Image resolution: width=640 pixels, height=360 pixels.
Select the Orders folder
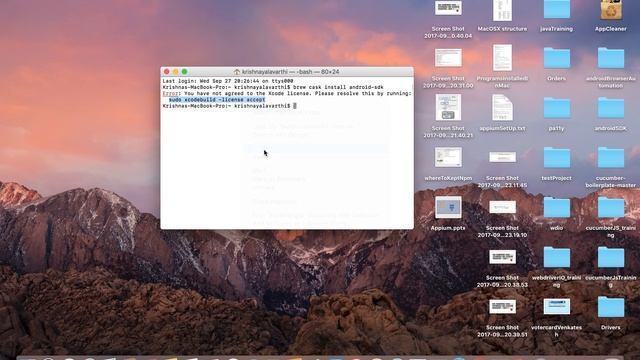[556, 58]
